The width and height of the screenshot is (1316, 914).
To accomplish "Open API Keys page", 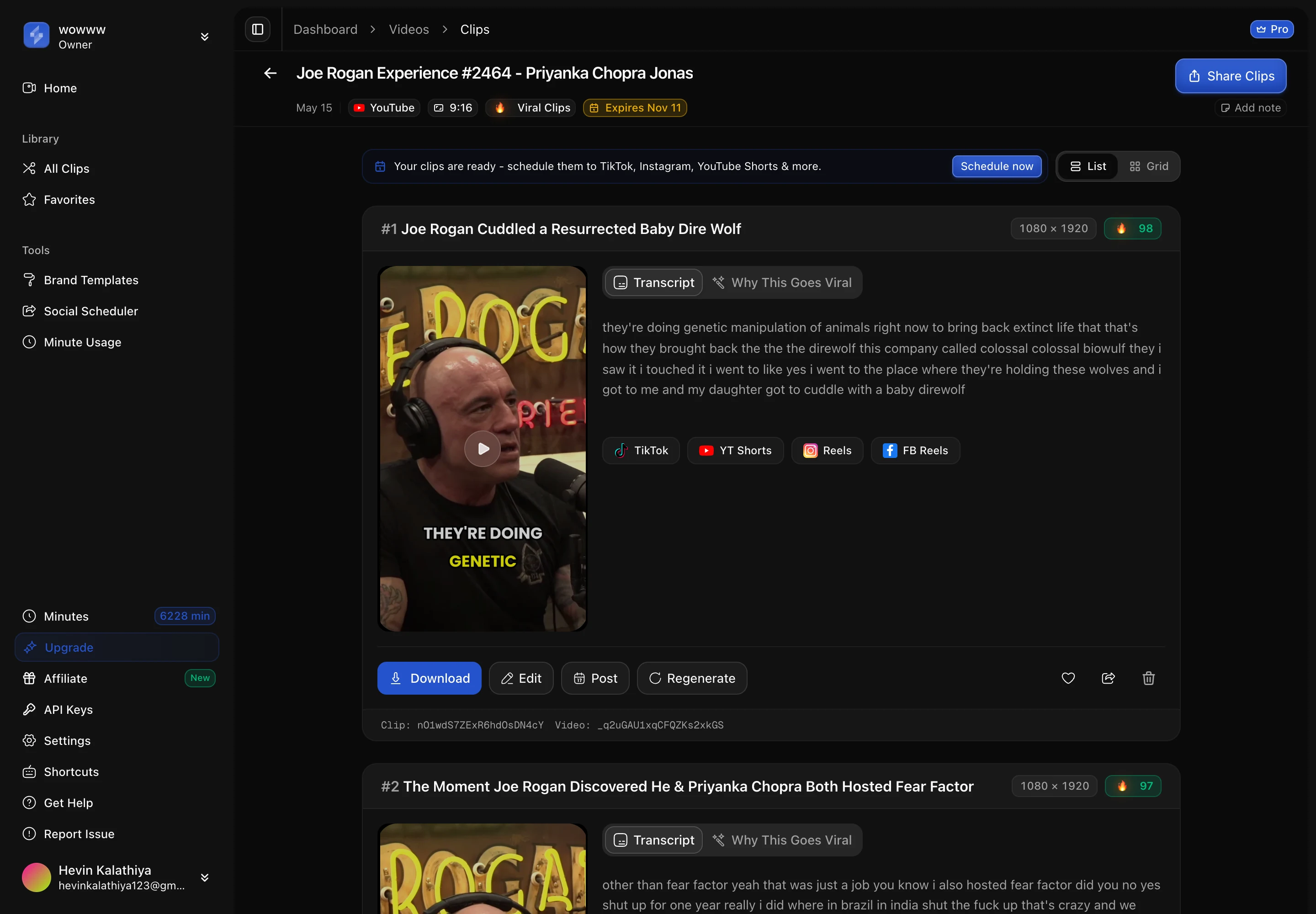I will [117, 710].
